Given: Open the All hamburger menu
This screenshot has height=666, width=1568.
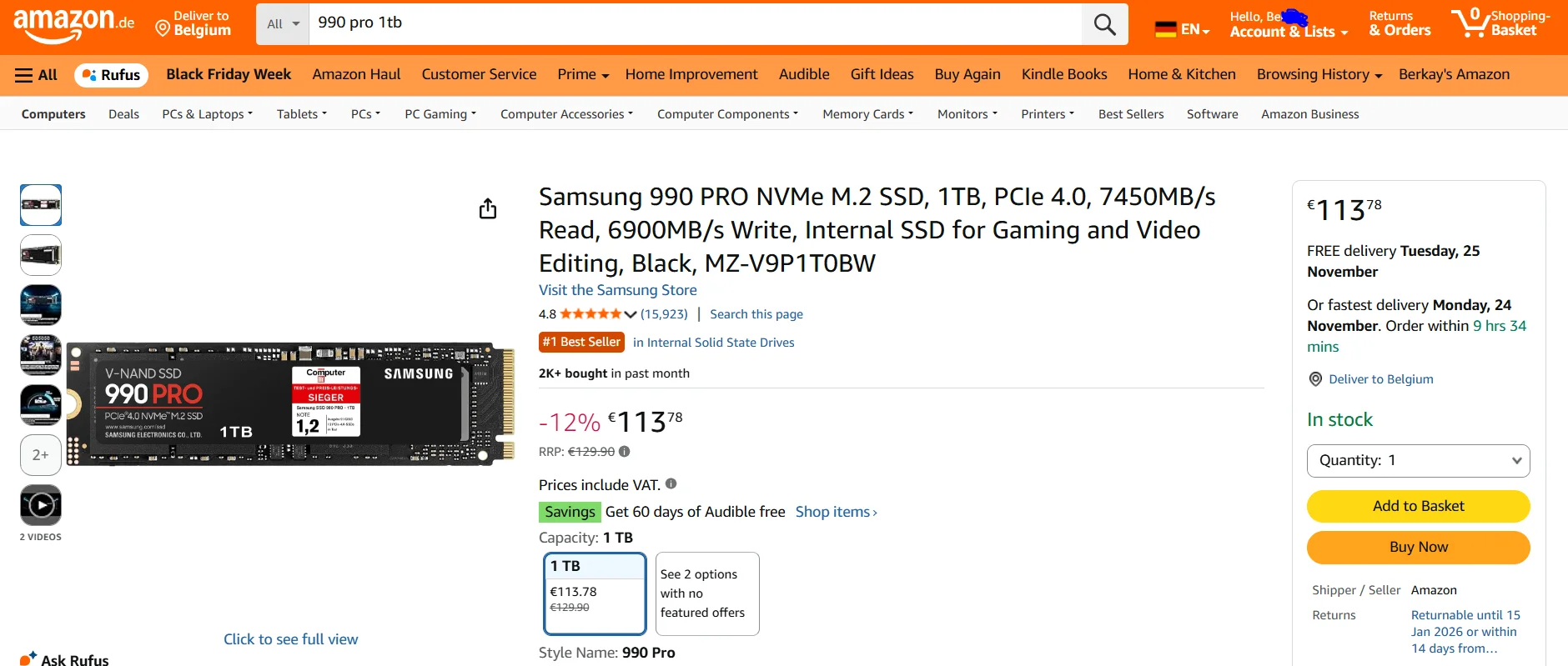Looking at the screenshot, I should coord(36,75).
